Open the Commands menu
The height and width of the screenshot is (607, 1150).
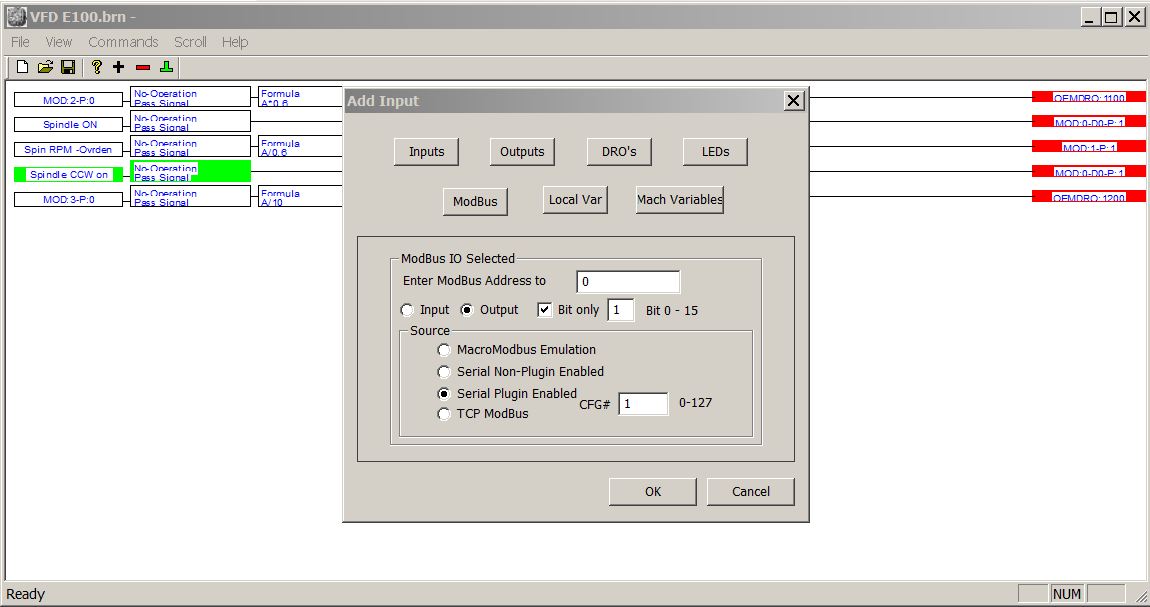[x=123, y=42]
